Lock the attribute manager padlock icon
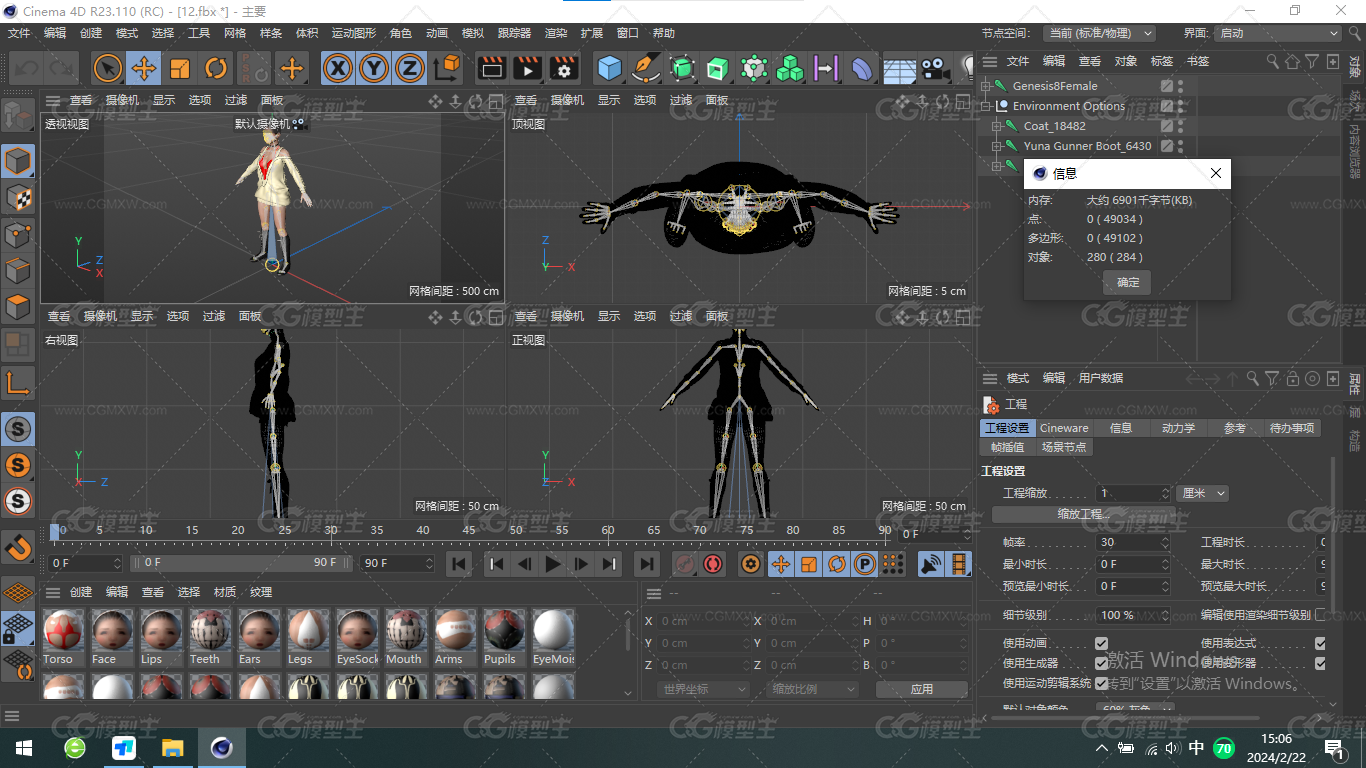This screenshot has height=768, width=1366. tap(1294, 379)
